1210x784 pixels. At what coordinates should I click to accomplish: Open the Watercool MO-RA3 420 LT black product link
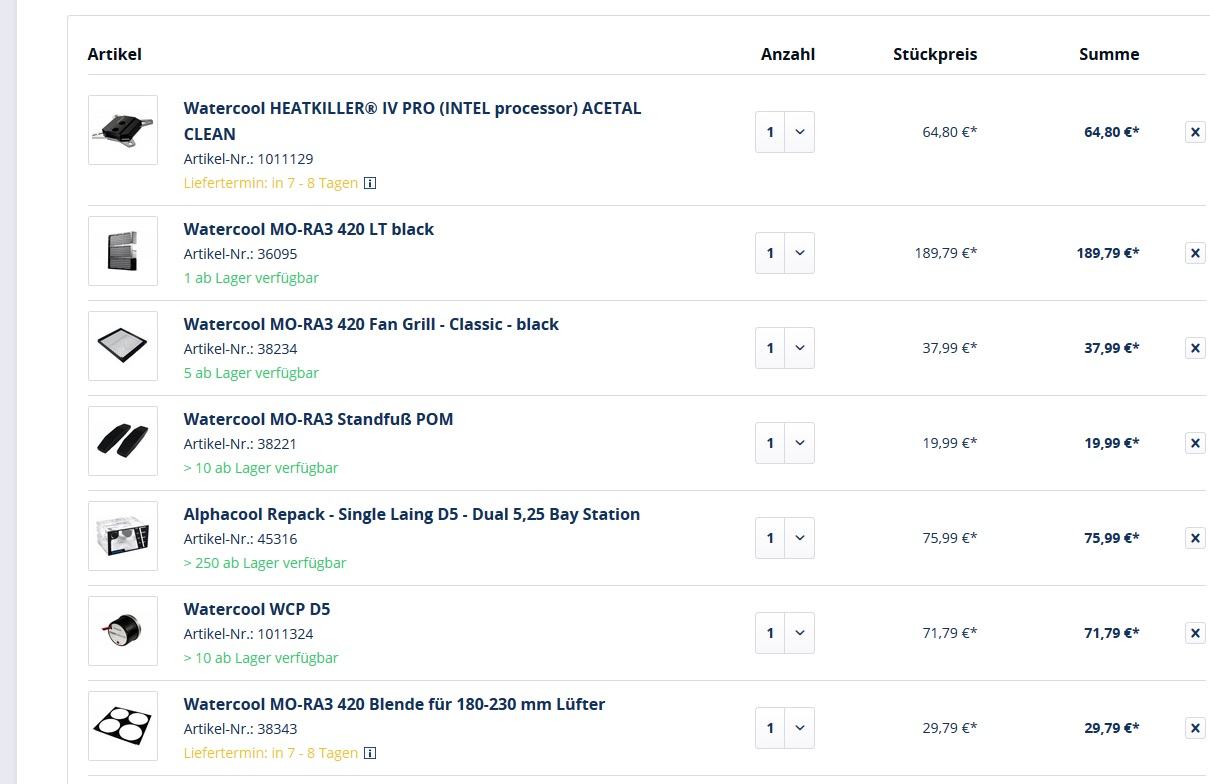coord(308,229)
